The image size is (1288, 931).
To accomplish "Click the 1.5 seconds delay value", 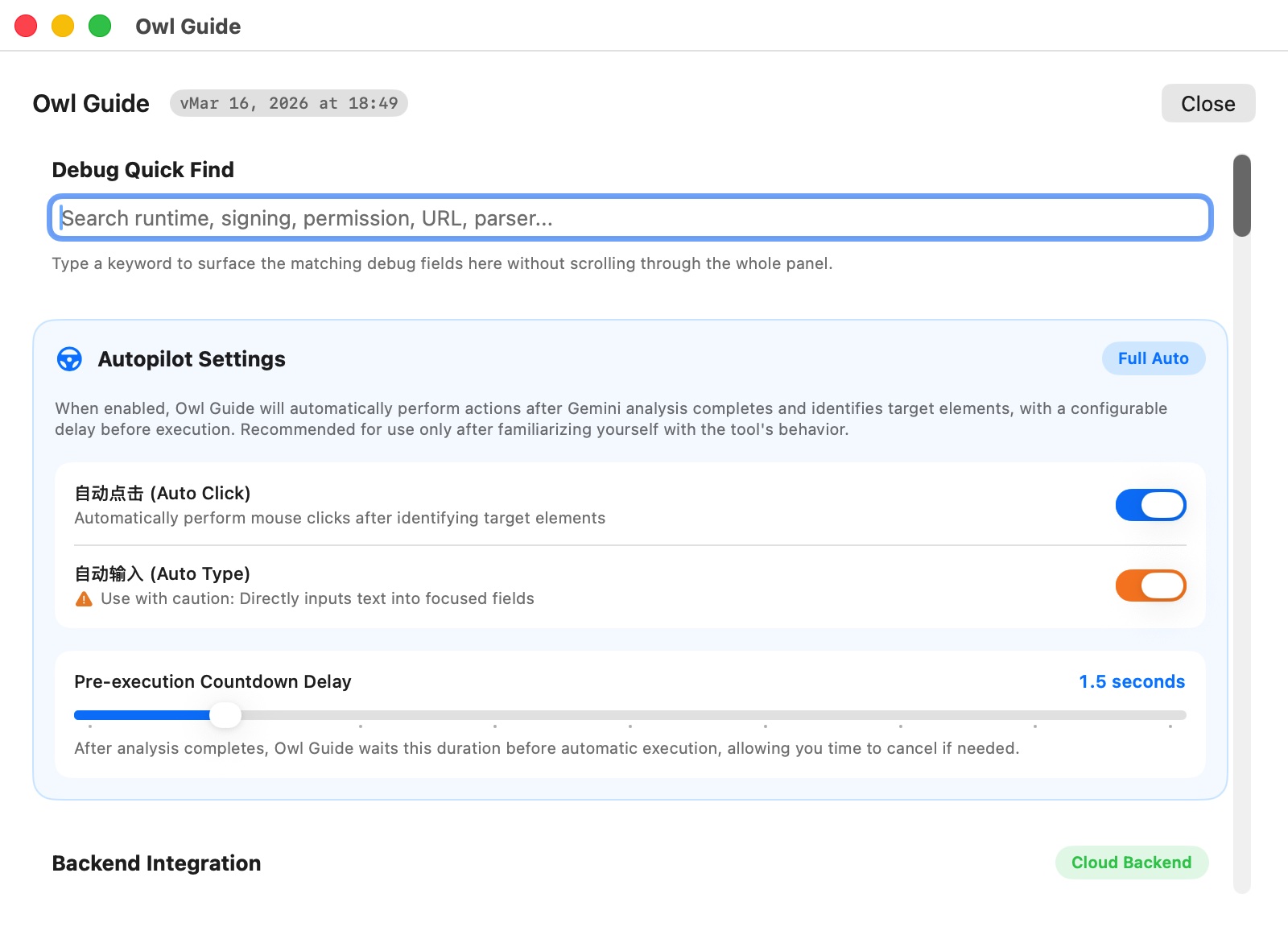I will tap(1132, 681).
